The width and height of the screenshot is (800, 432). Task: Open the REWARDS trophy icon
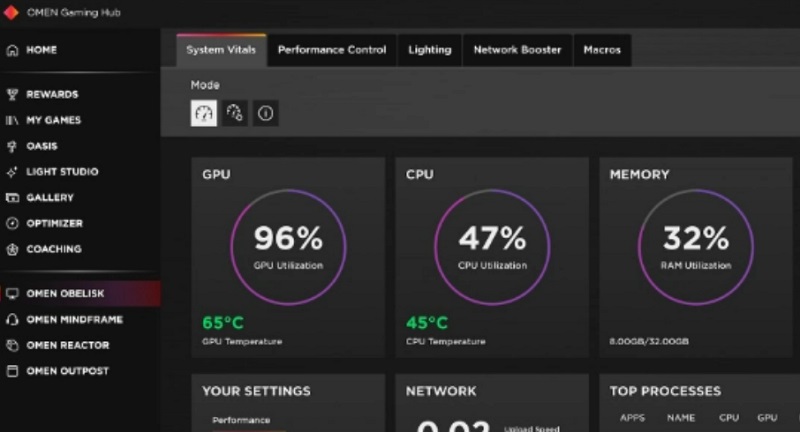click(x=12, y=94)
